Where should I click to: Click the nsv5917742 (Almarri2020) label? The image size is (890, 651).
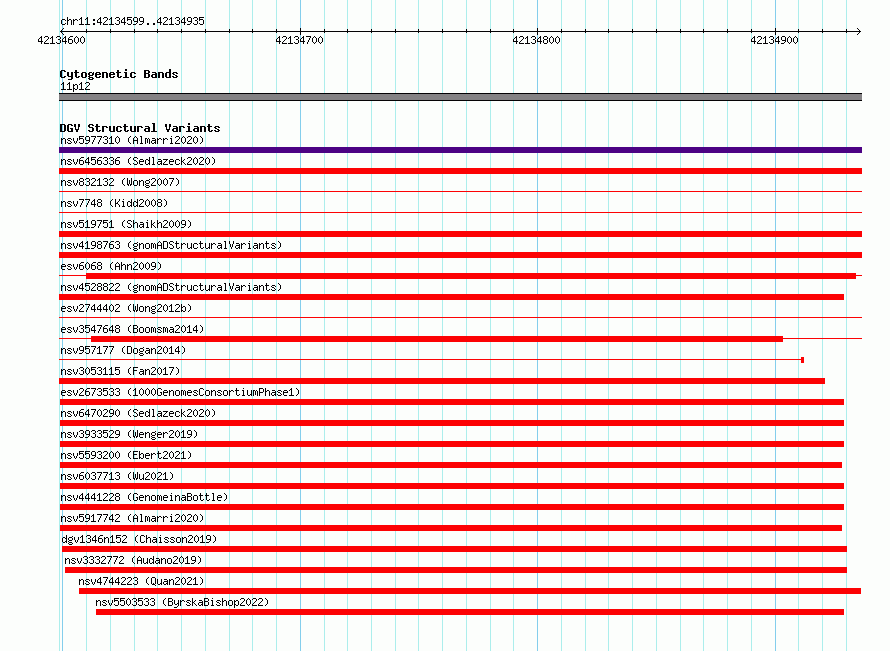[132, 518]
